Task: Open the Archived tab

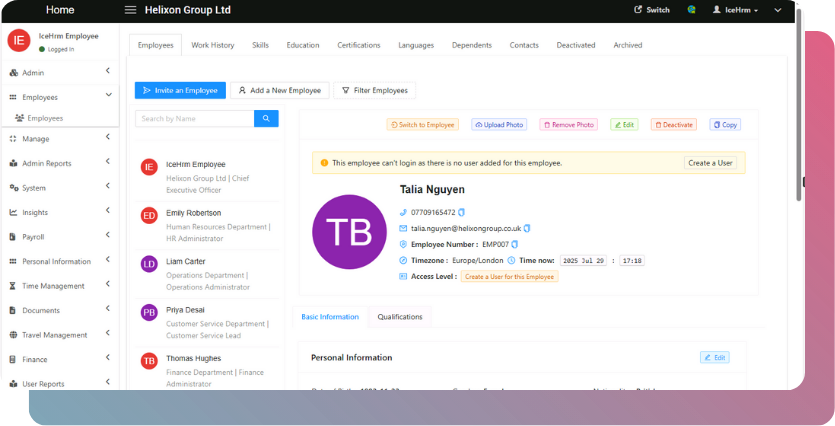Action: (628, 45)
